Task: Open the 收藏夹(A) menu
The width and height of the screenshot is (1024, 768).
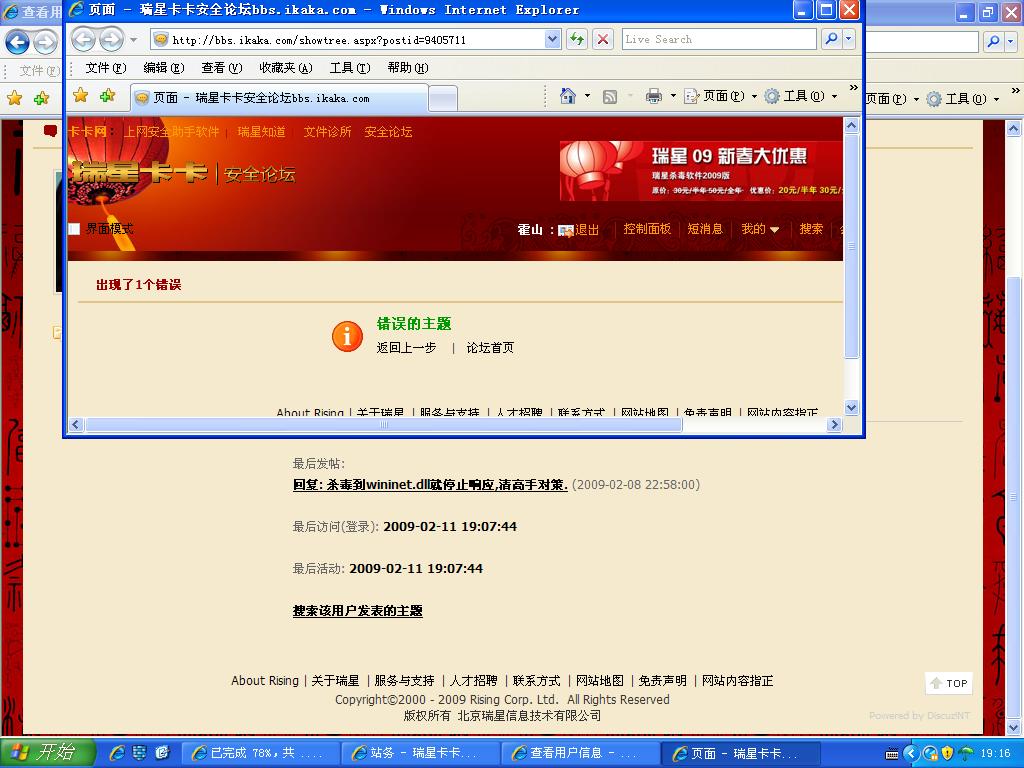Action: coord(285,68)
